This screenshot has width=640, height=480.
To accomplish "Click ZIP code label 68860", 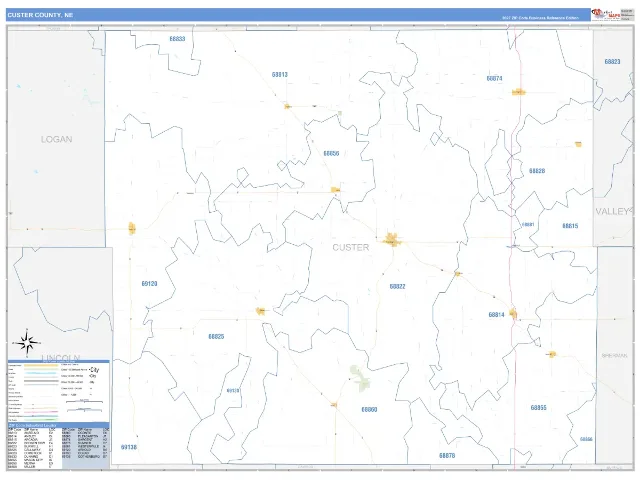I will [x=369, y=409].
